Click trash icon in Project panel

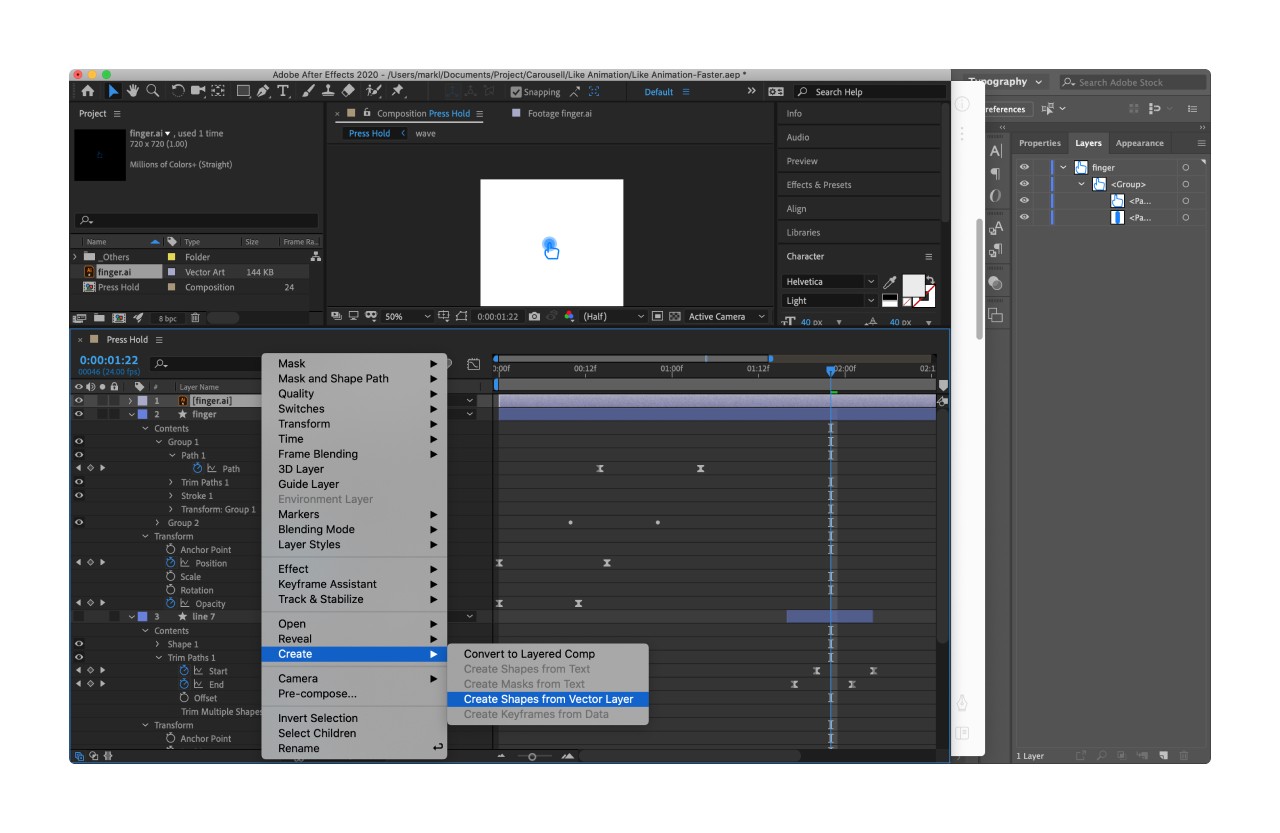point(195,318)
